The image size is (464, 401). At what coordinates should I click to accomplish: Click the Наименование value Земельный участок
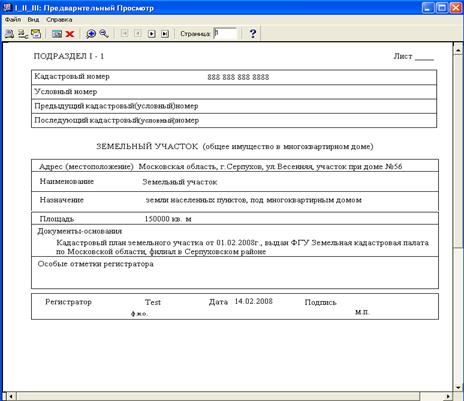click(x=180, y=182)
